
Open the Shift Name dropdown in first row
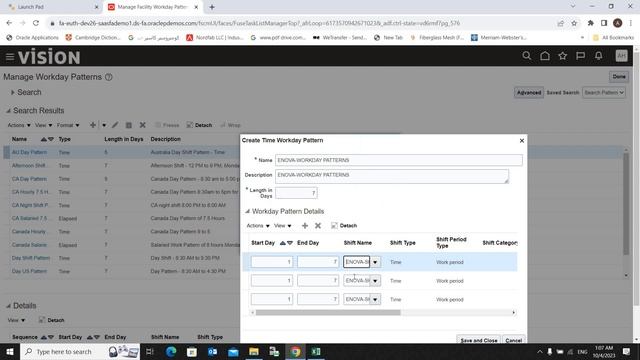pyautogui.click(x=375, y=262)
